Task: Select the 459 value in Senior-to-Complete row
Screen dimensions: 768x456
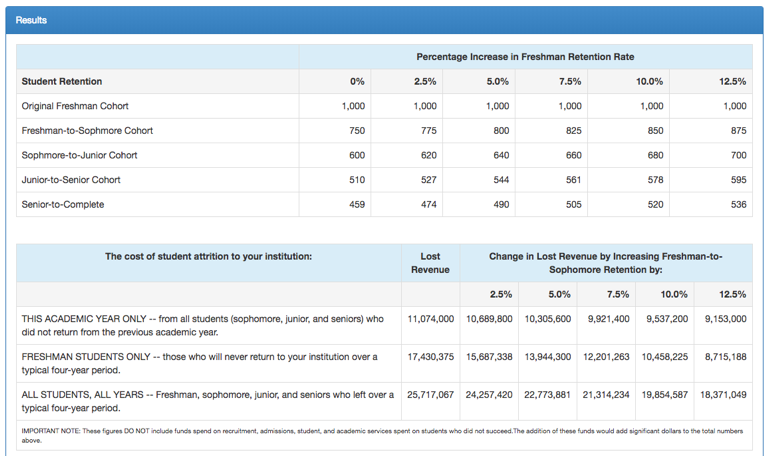Action: 354,204
